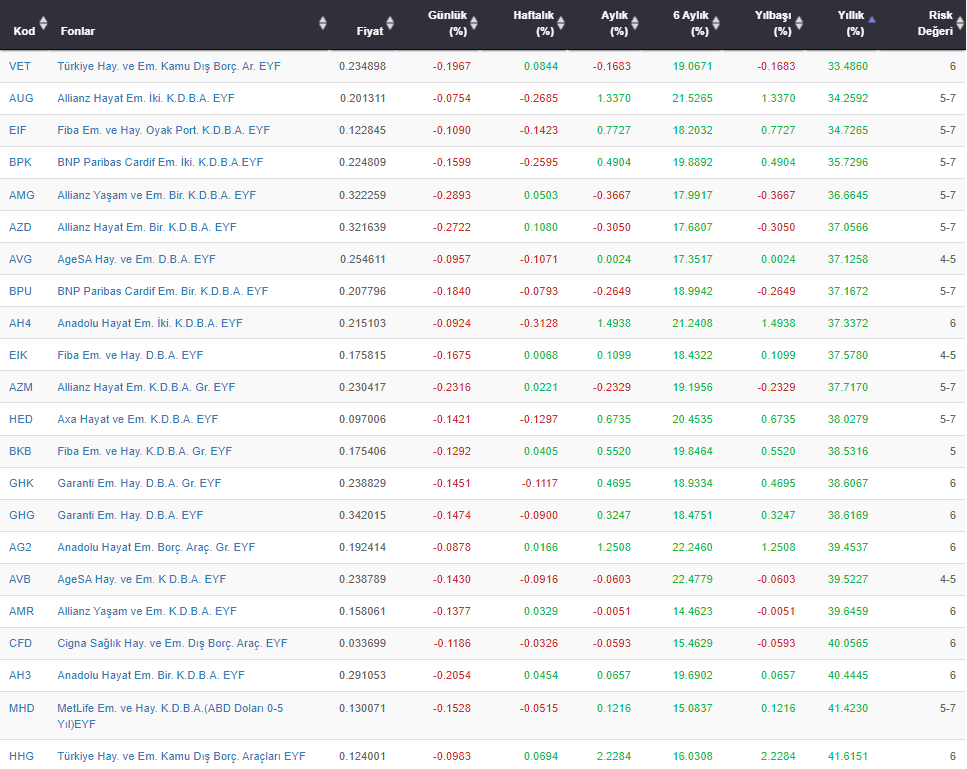Open AZD fund code link
Screen dimensions: 967x769
tap(20, 227)
